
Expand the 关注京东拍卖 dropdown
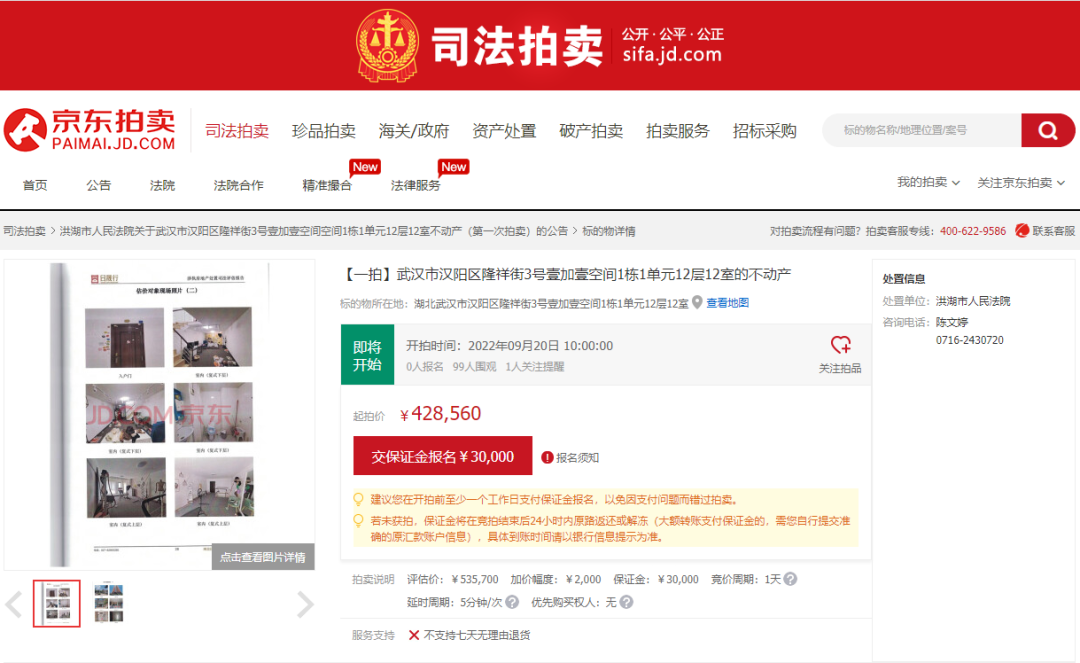pos(1021,182)
